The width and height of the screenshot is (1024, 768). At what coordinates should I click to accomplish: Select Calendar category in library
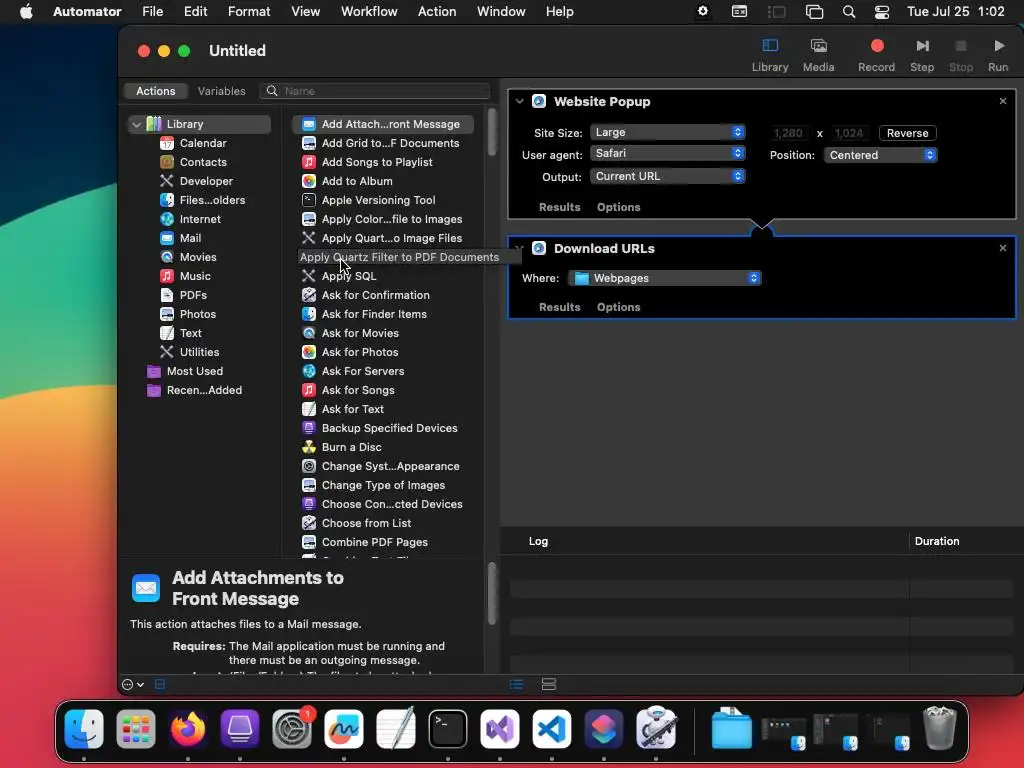(202, 143)
